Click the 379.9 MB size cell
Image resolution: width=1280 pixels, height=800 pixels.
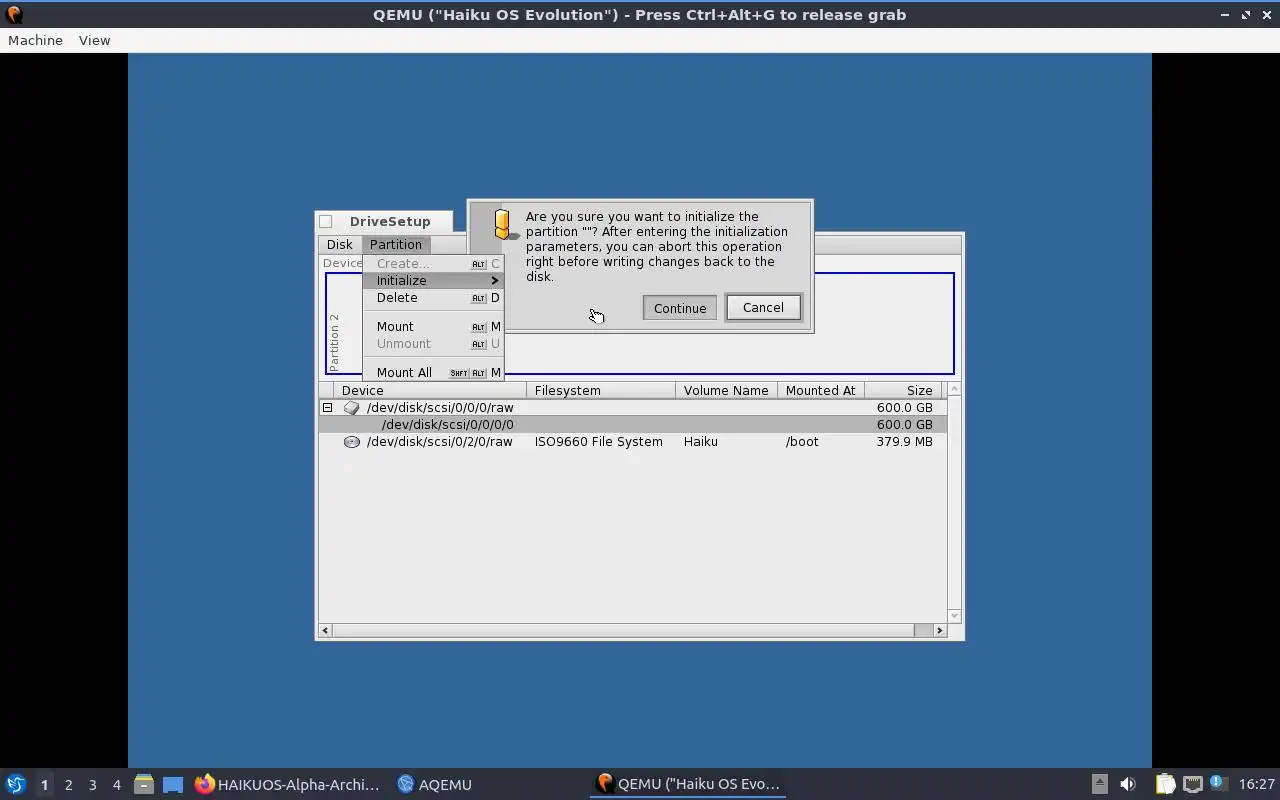pos(904,441)
